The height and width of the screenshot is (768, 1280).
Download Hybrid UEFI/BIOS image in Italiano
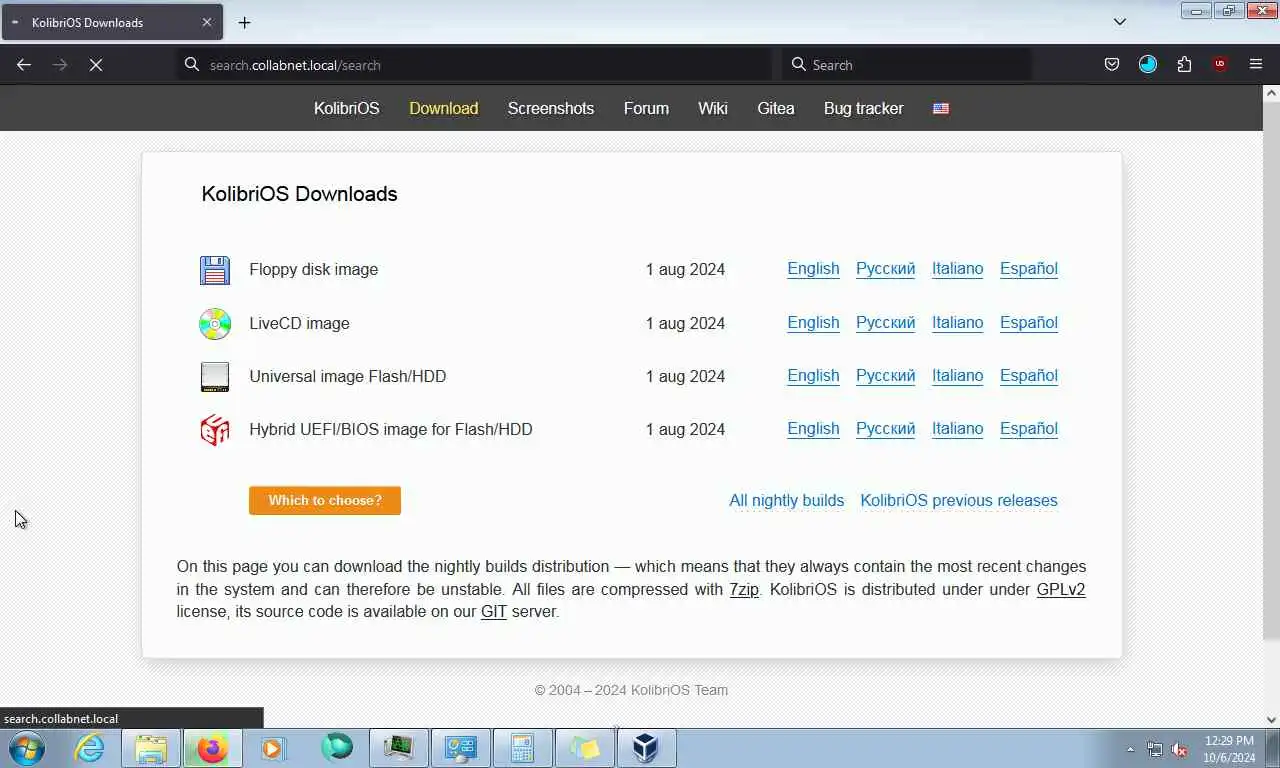pyautogui.click(x=957, y=429)
